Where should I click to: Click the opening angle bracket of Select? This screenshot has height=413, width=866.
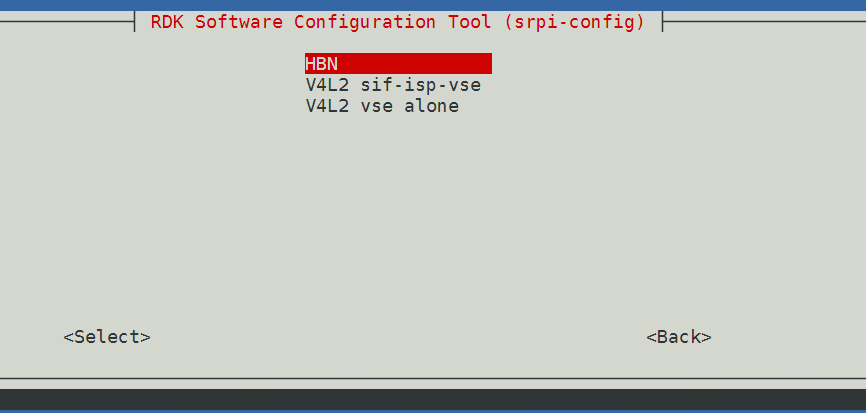pyautogui.click(x=68, y=337)
